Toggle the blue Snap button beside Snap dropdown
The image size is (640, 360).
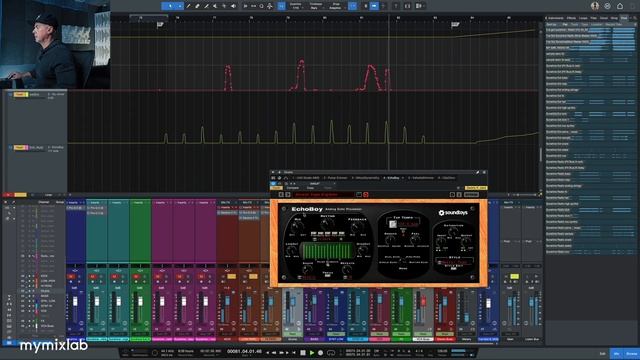(353, 6)
